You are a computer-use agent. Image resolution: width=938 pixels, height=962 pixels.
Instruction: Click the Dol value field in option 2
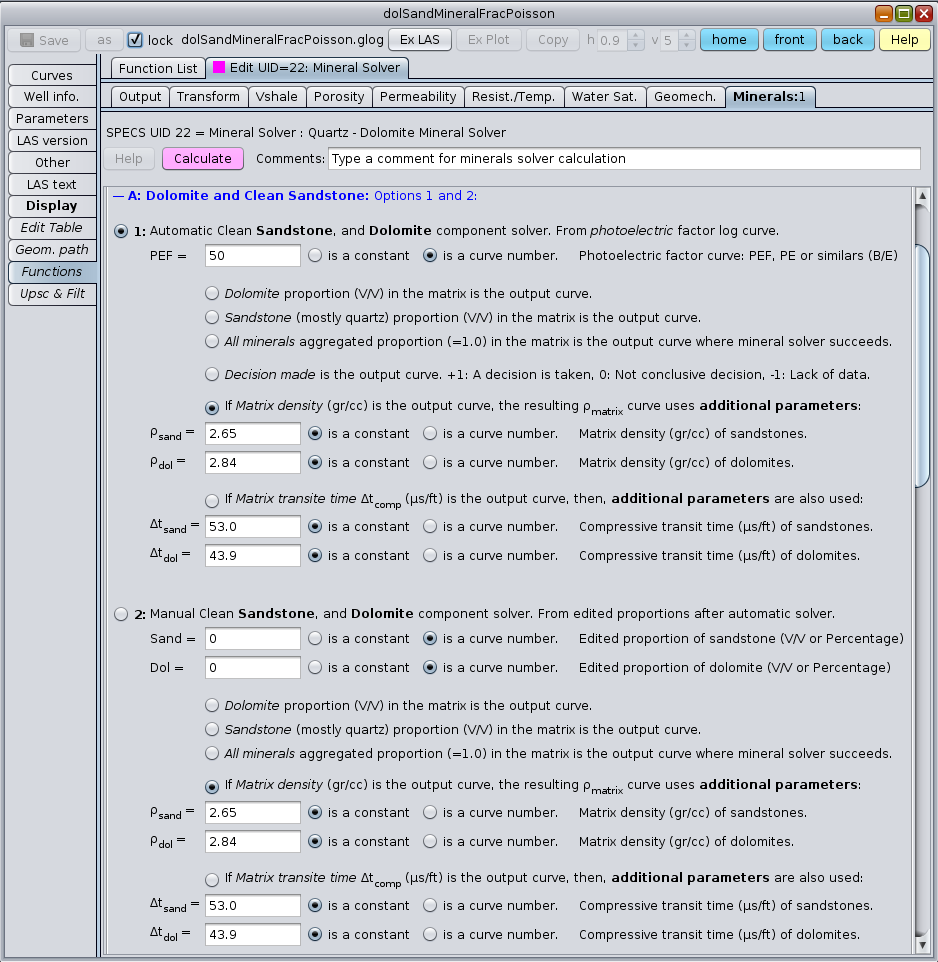(252, 668)
